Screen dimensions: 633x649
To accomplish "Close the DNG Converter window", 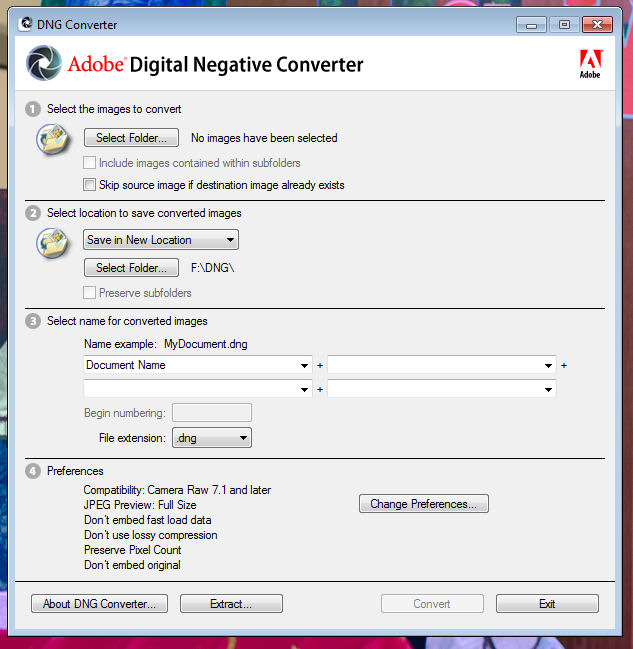I will click(598, 24).
